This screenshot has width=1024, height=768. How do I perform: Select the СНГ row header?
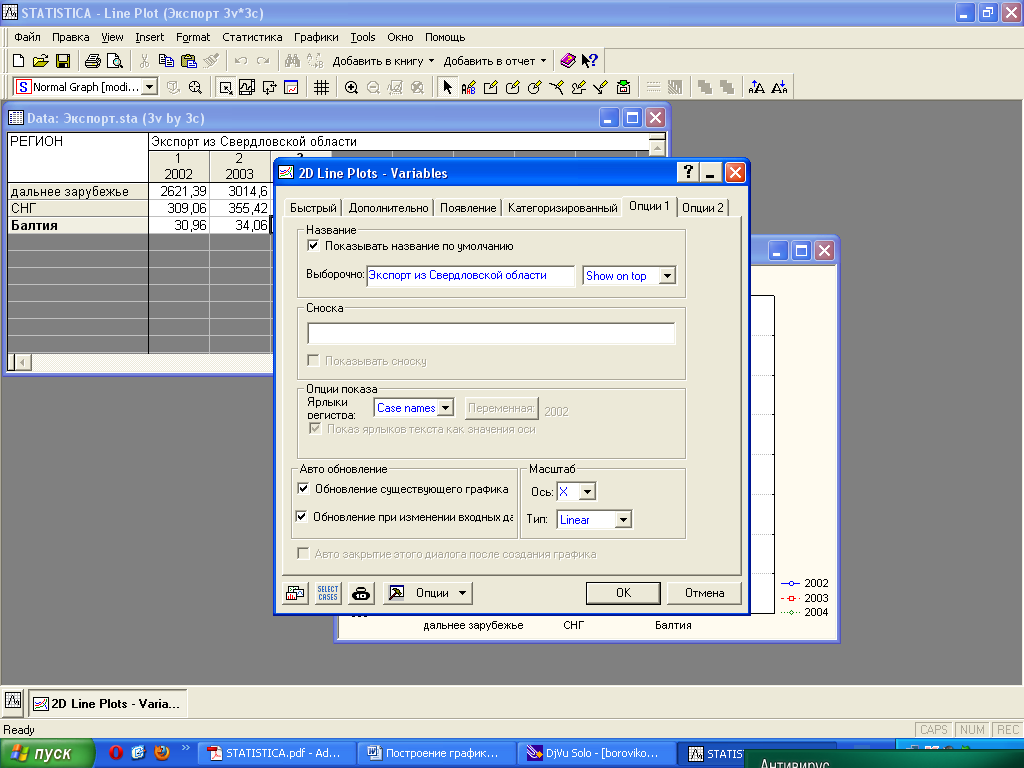pyautogui.click(x=78, y=208)
